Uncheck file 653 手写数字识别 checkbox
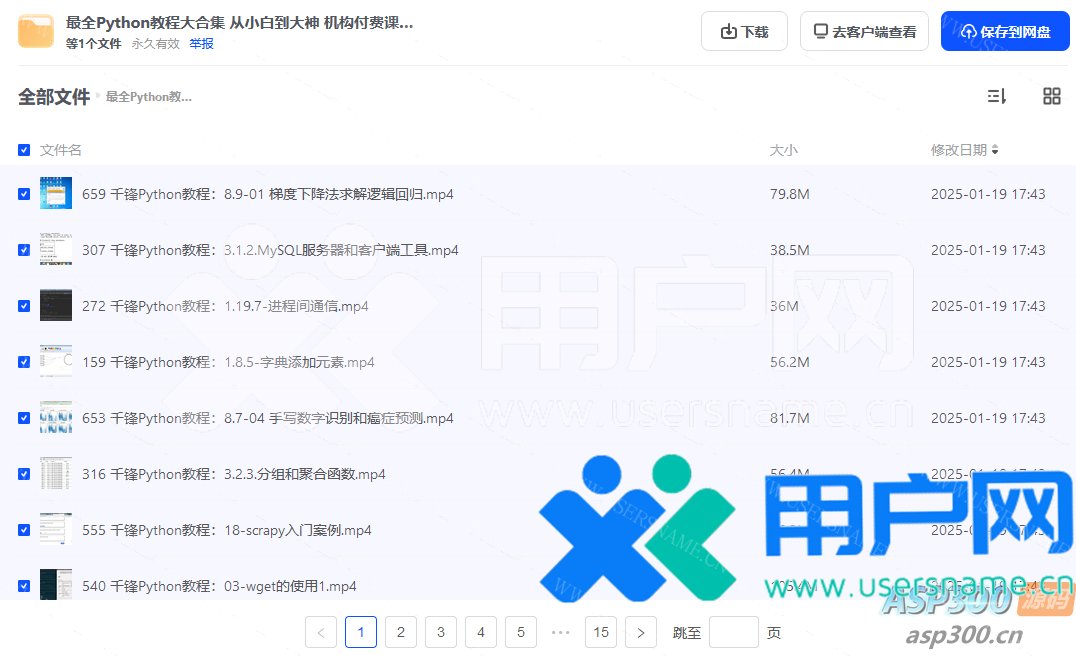Image resolution: width=1076 pixels, height=657 pixels. tap(24, 418)
